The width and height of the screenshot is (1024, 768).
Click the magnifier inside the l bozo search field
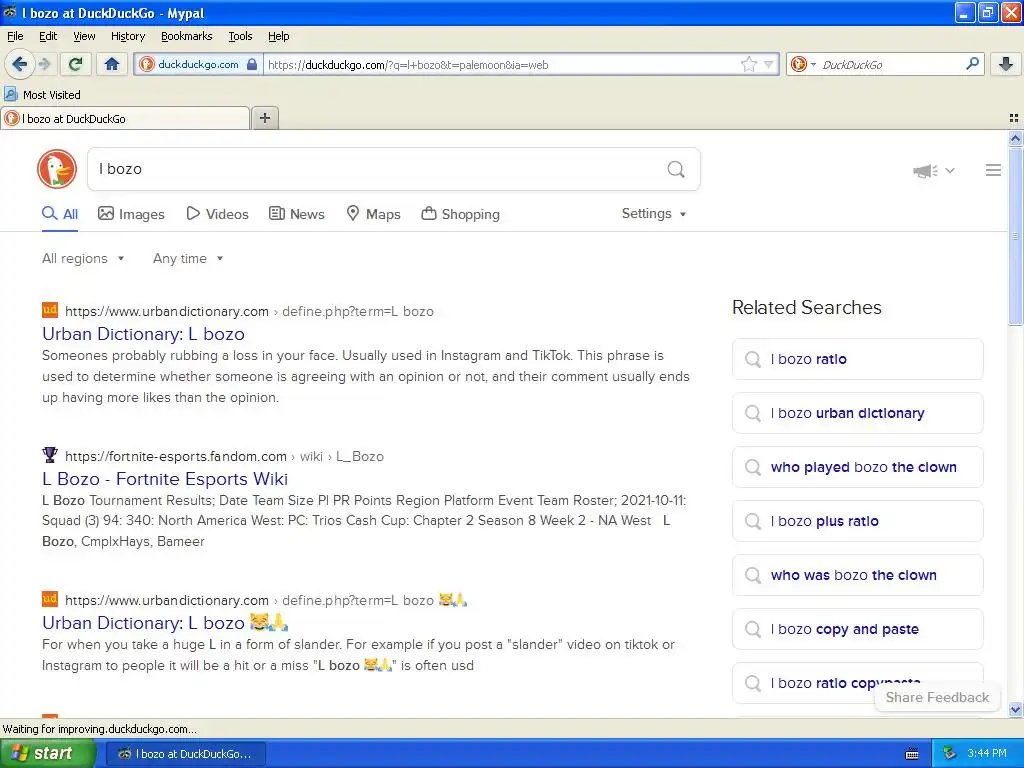coord(676,170)
